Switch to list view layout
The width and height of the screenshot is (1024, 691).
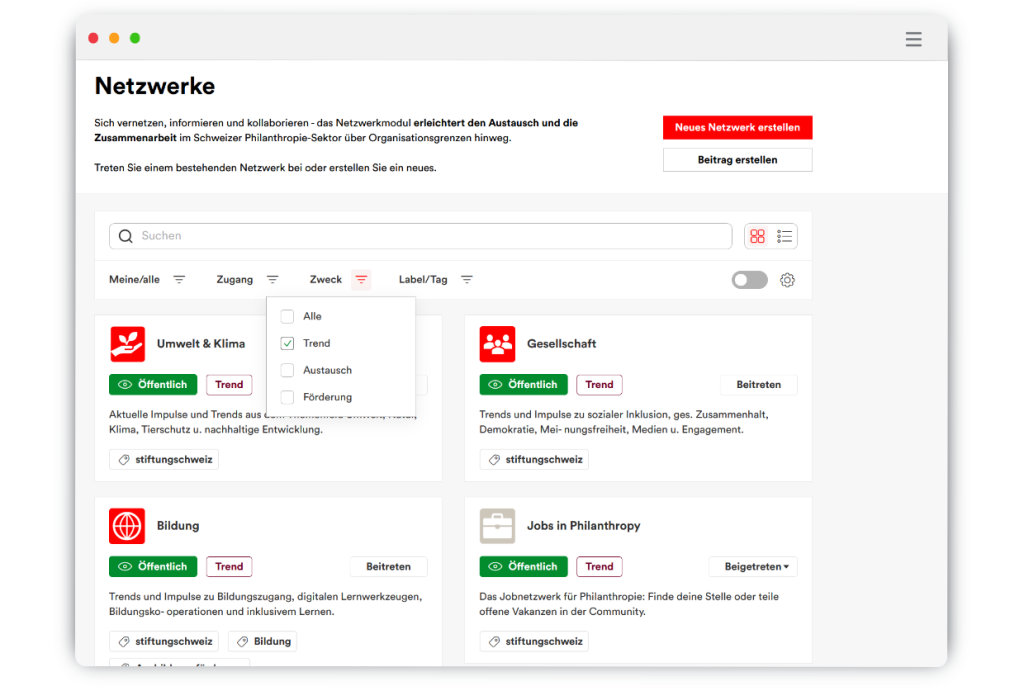[x=785, y=236]
